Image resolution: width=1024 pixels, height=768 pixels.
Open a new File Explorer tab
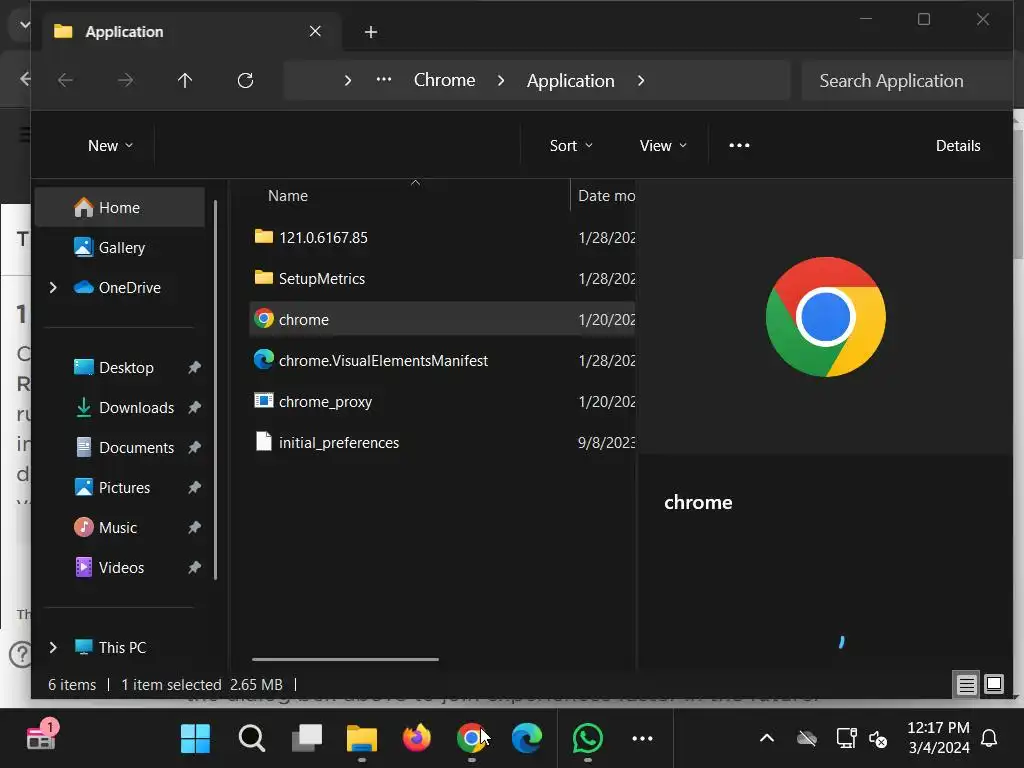371,32
